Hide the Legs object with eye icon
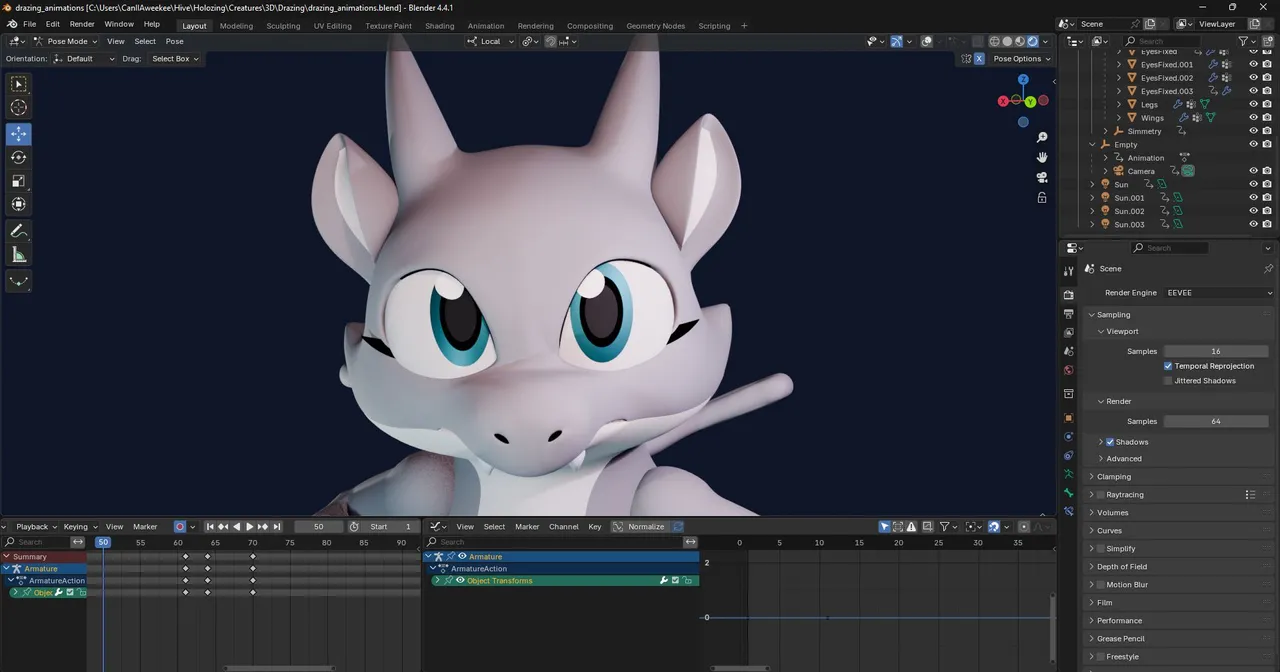Viewport: 1280px width, 672px height. point(1253,104)
